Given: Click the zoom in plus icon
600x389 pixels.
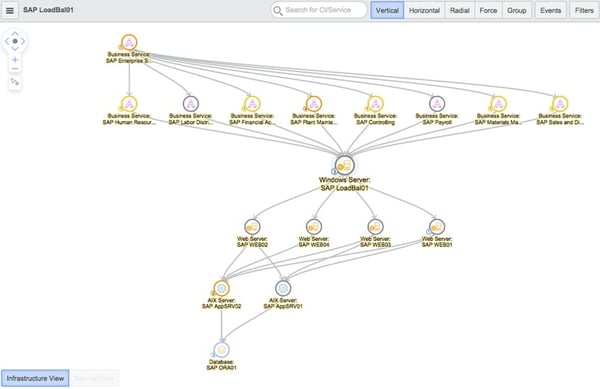Looking at the screenshot, I should tap(15, 60).
